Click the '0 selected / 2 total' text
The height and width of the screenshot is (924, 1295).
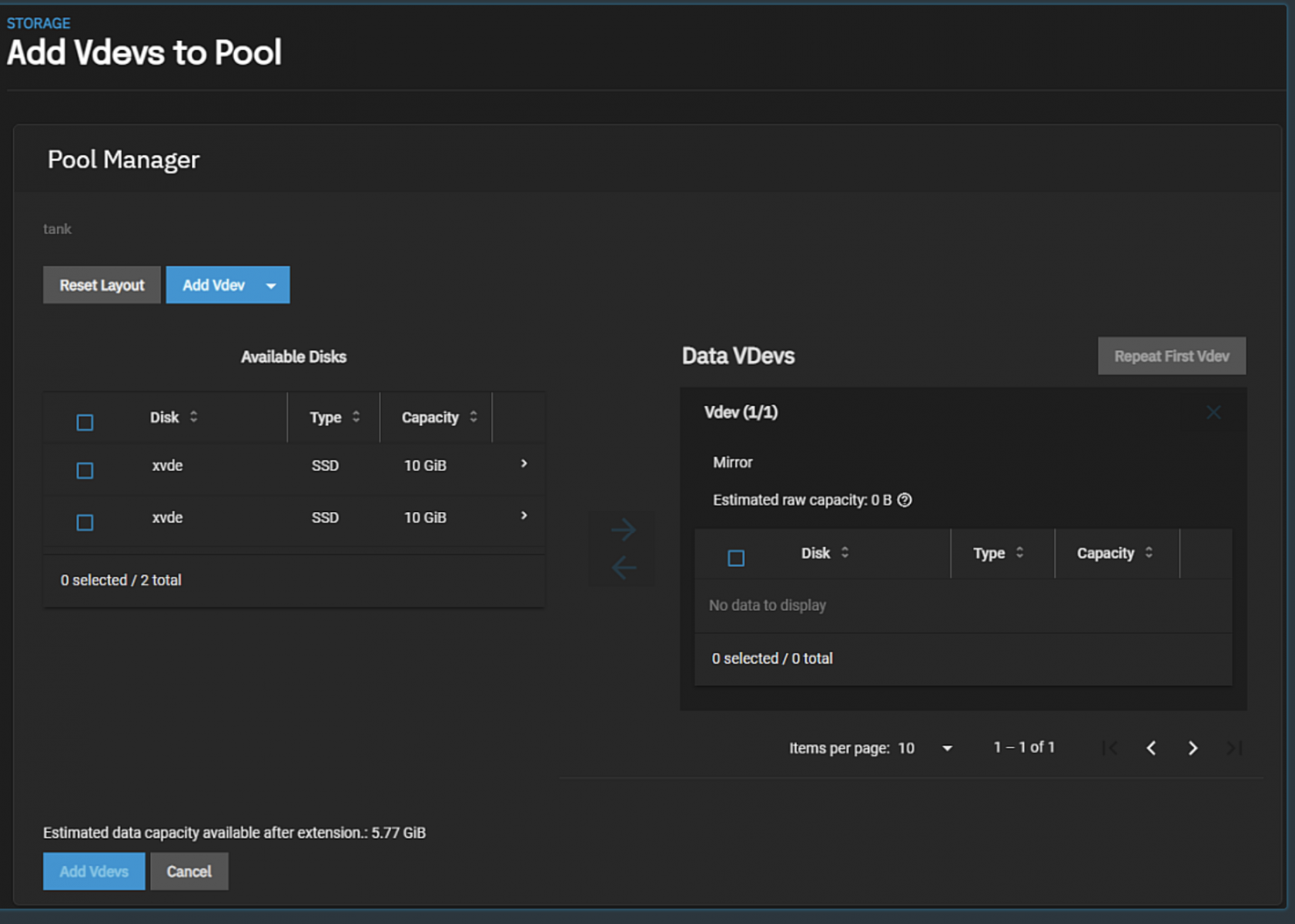pyautogui.click(x=121, y=580)
